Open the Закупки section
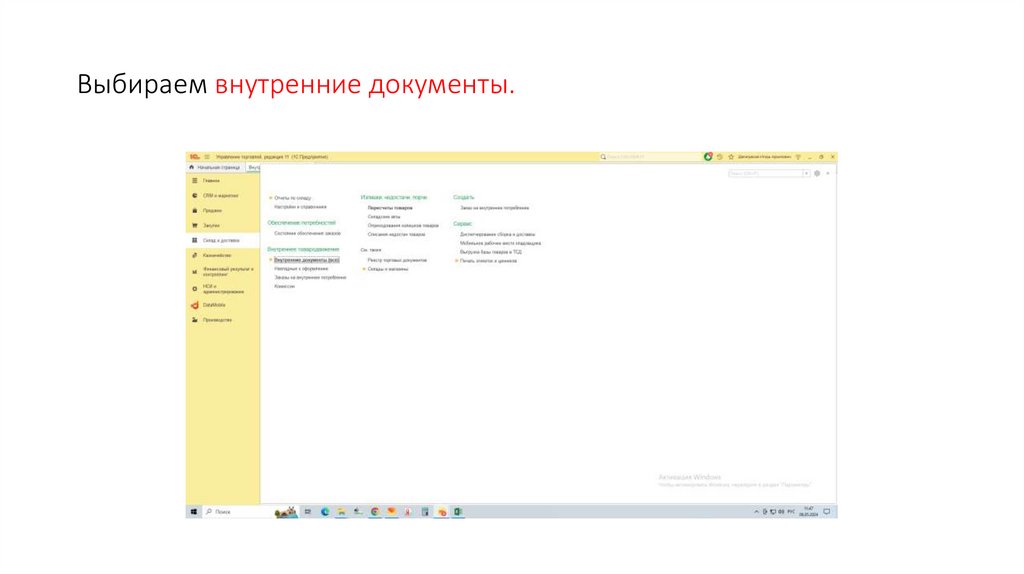Screen dimensions: 1024x574 click(x=211, y=225)
